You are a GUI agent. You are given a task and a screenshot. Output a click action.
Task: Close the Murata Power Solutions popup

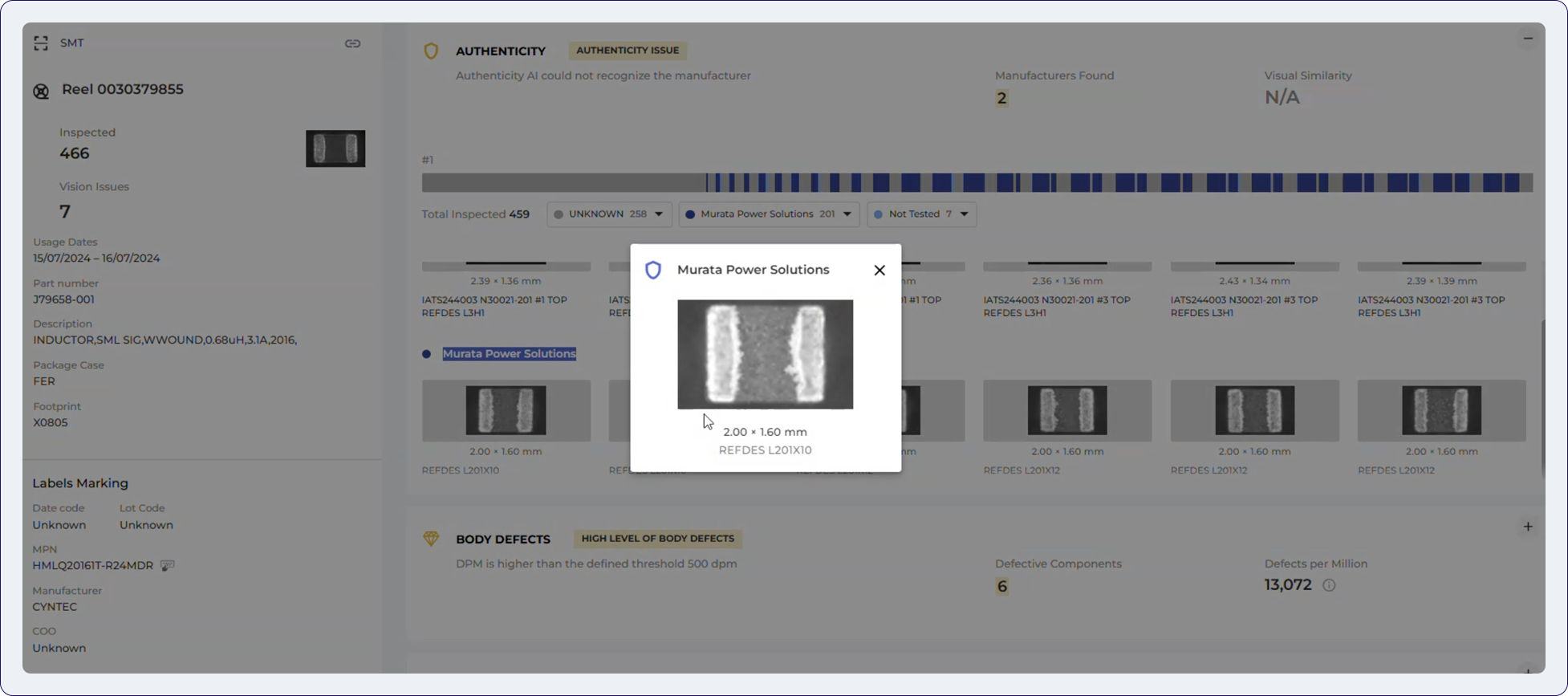[x=879, y=271]
